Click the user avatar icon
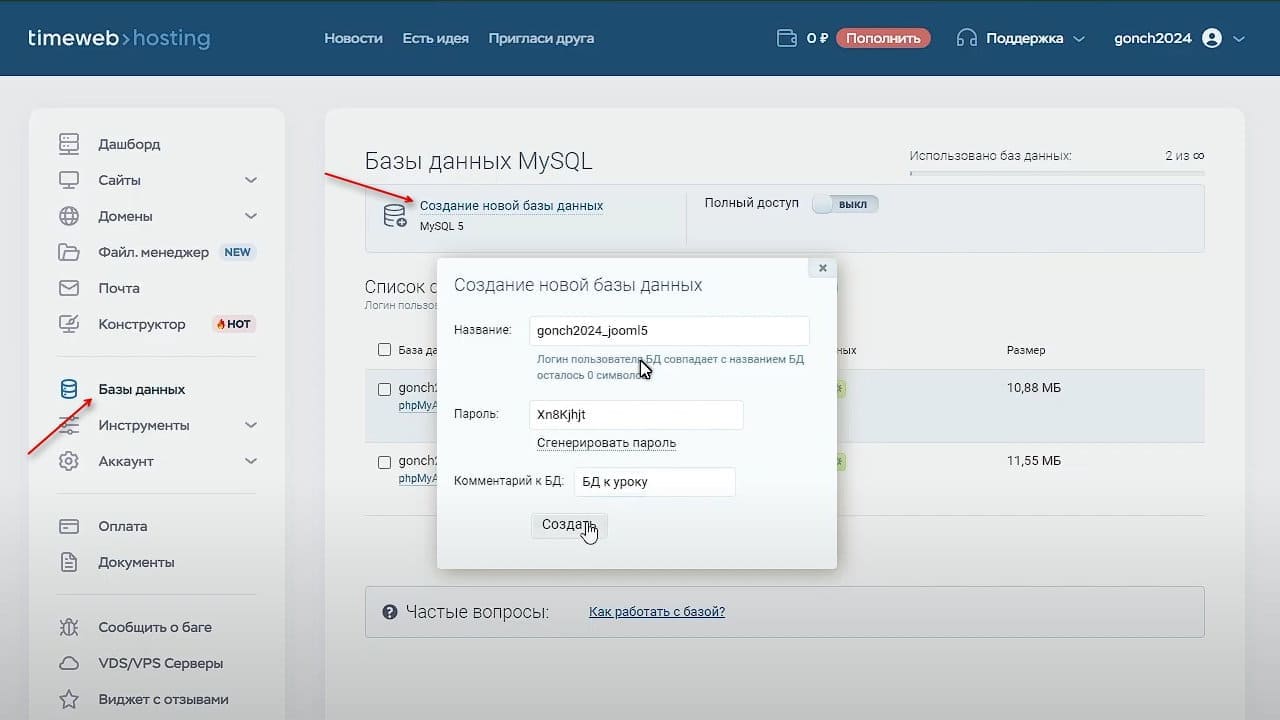This screenshot has width=1280, height=720. [x=1212, y=38]
